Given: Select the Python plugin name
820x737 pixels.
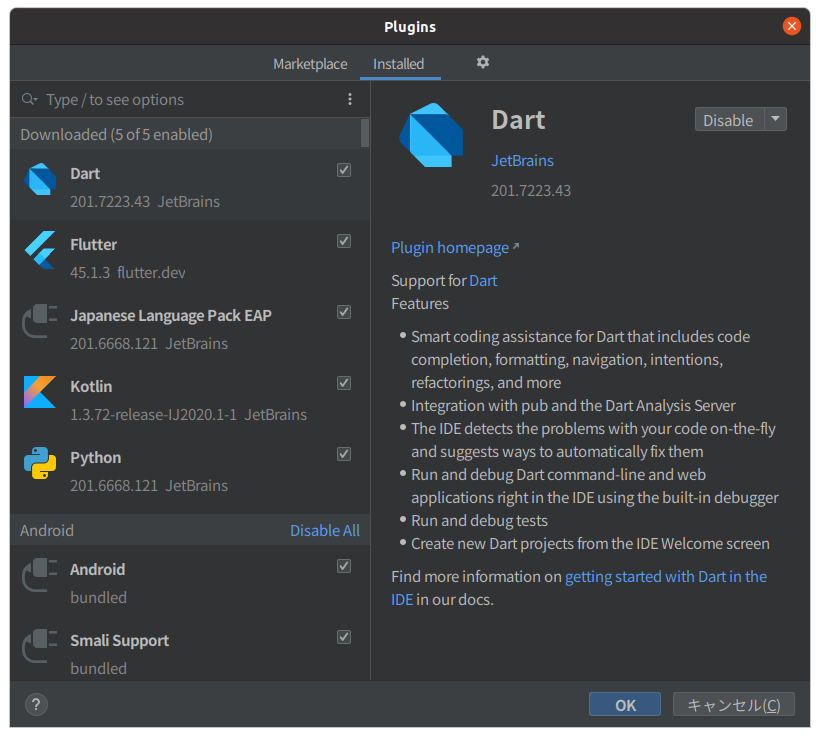Looking at the screenshot, I should point(96,458).
